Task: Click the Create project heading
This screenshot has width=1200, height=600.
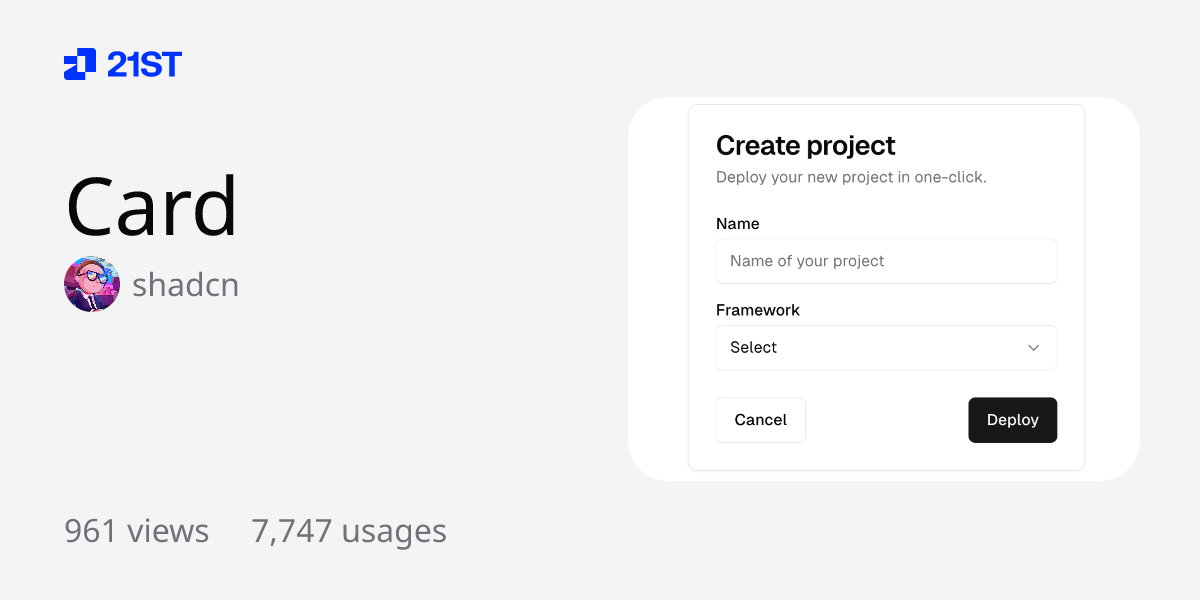Action: [x=805, y=145]
